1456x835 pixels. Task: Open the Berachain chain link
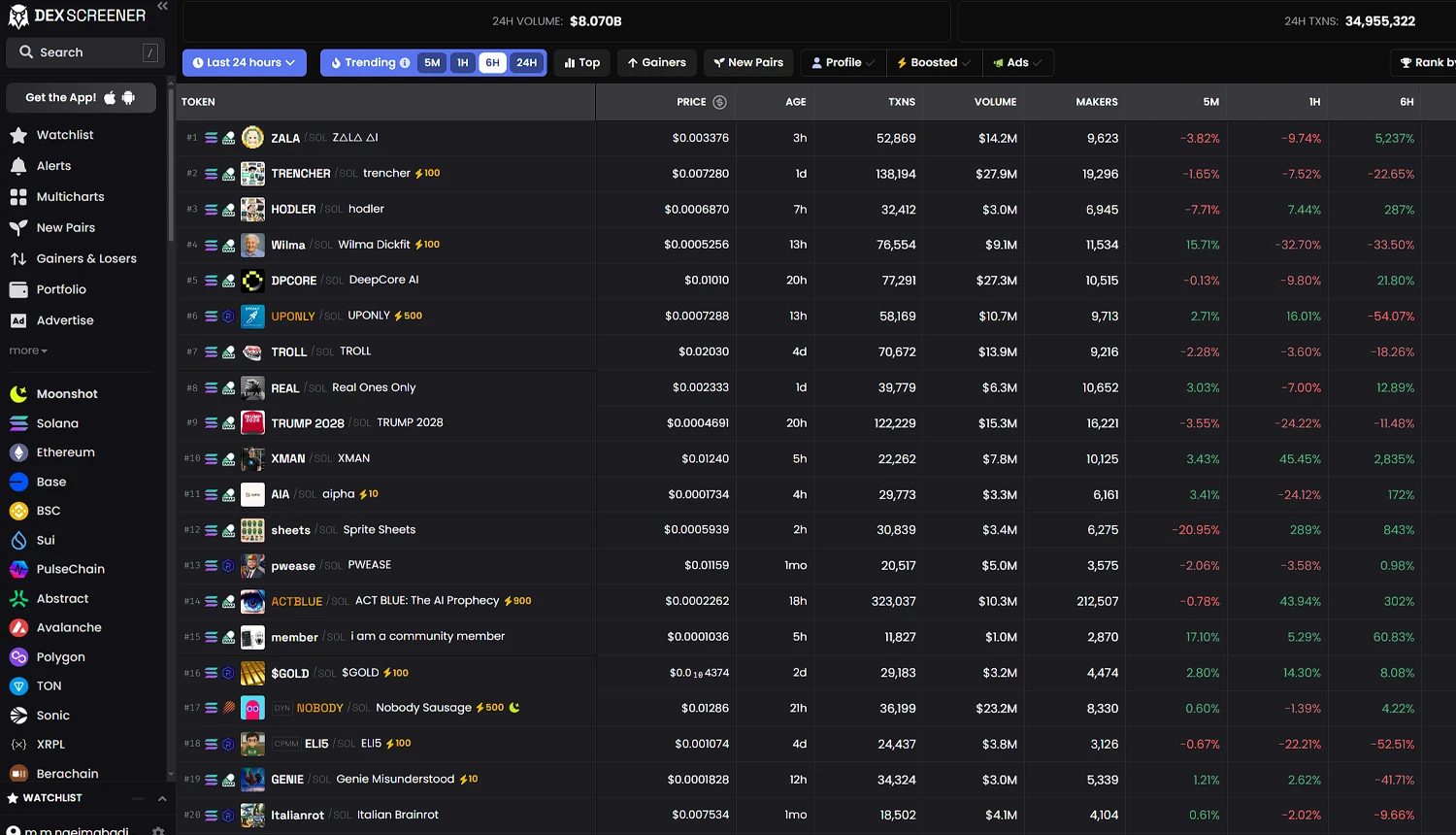67,774
